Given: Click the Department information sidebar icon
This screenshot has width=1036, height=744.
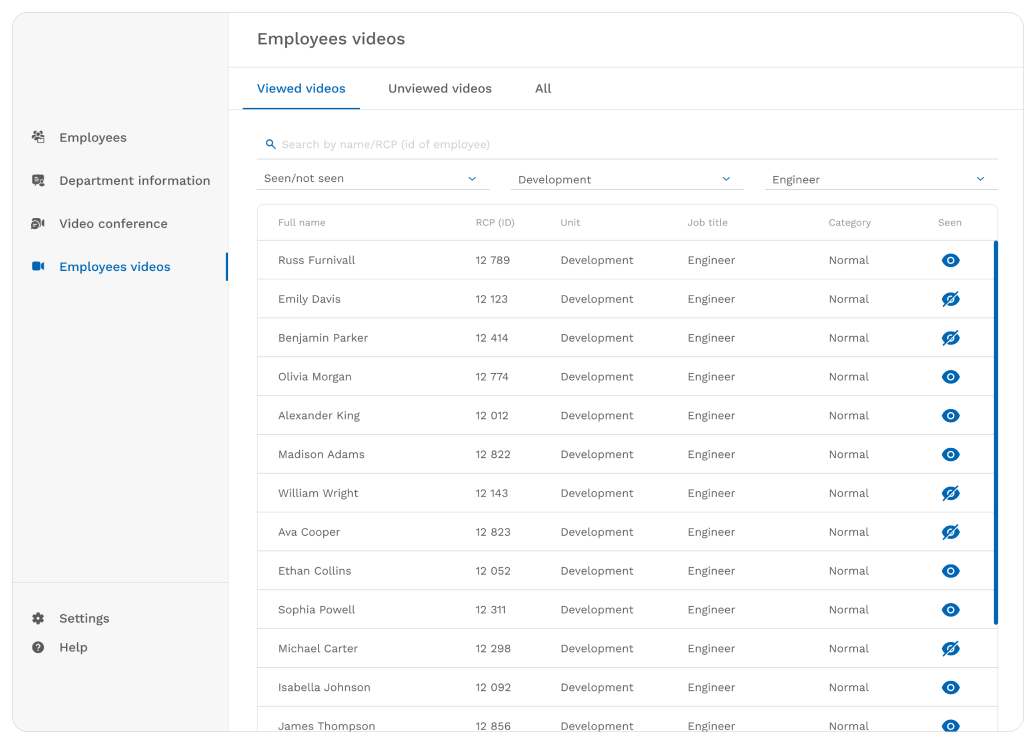Looking at the screenshot, I should pos(38,180).
